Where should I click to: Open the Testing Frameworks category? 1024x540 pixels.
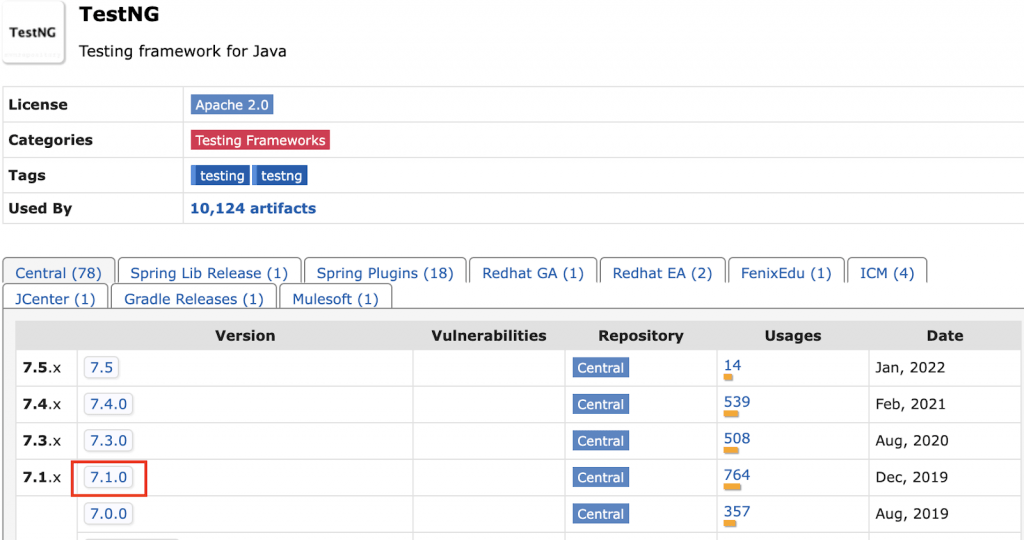[260, 140]
